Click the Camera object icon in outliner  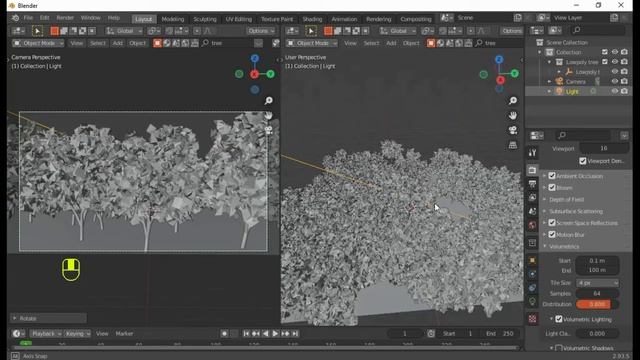point(559,82)
